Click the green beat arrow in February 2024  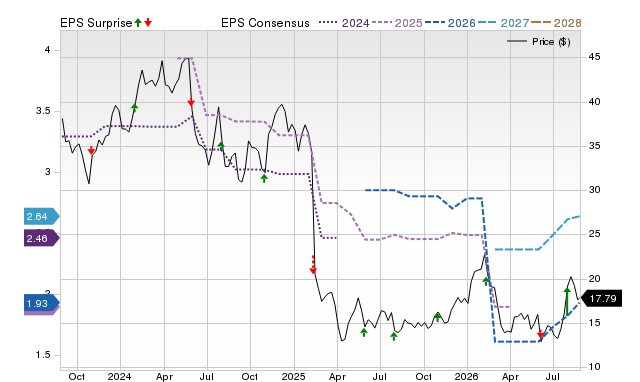(x=135, y=107)
